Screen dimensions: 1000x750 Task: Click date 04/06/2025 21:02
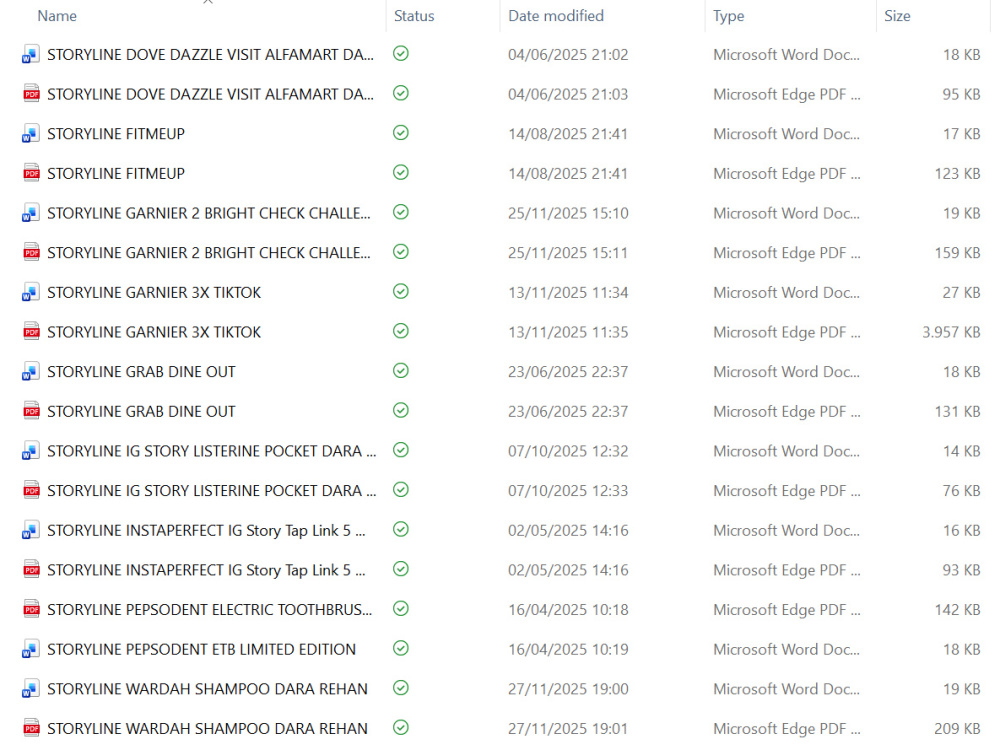point(568,55)
